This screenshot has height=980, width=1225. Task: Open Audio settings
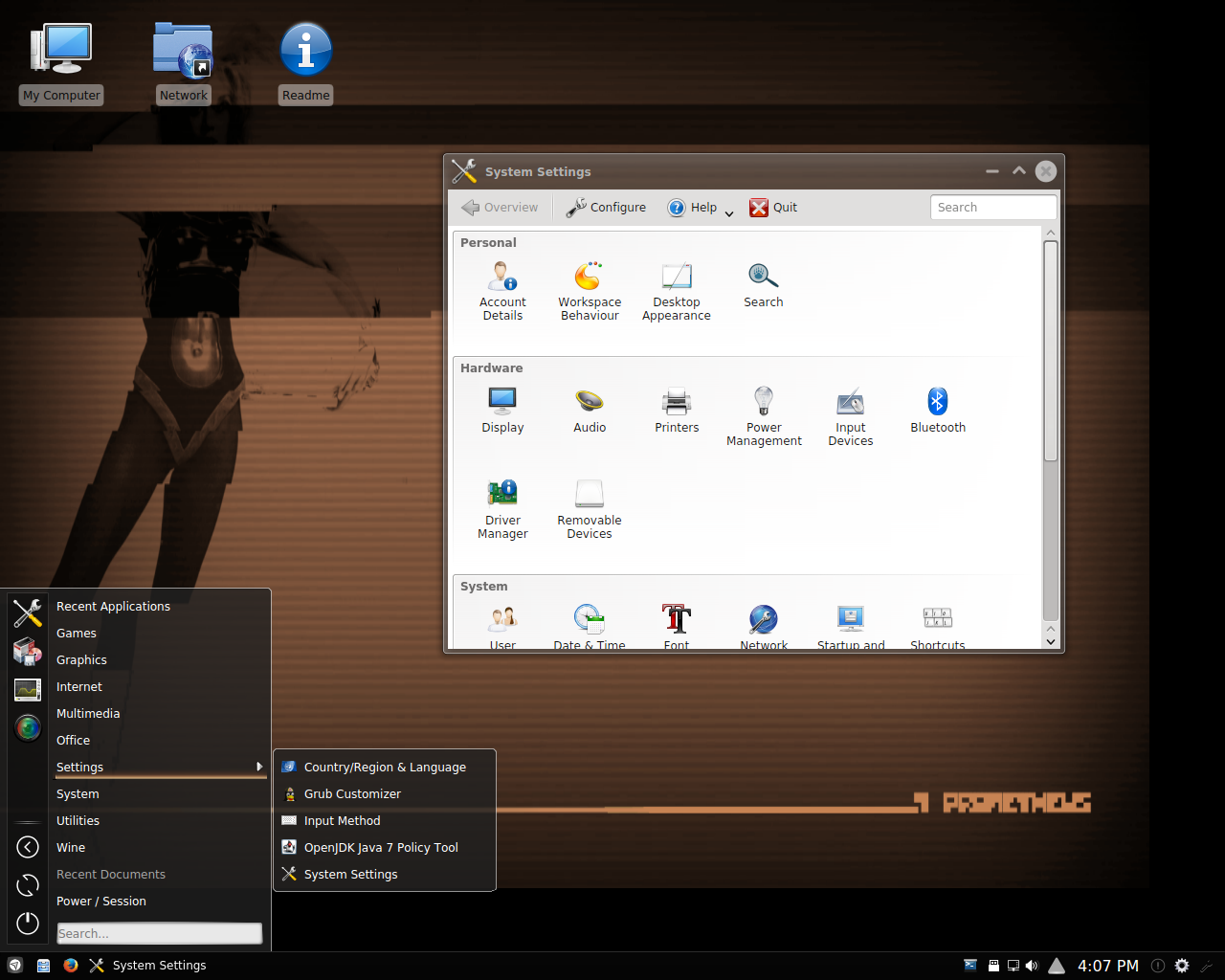[x=590, y=410]
